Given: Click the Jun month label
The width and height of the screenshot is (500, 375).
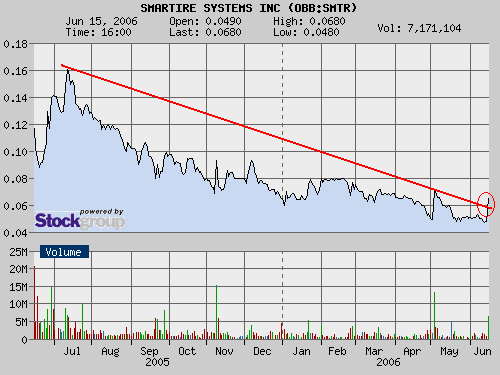Looking at the screenshot, I should tap(482, 351).
